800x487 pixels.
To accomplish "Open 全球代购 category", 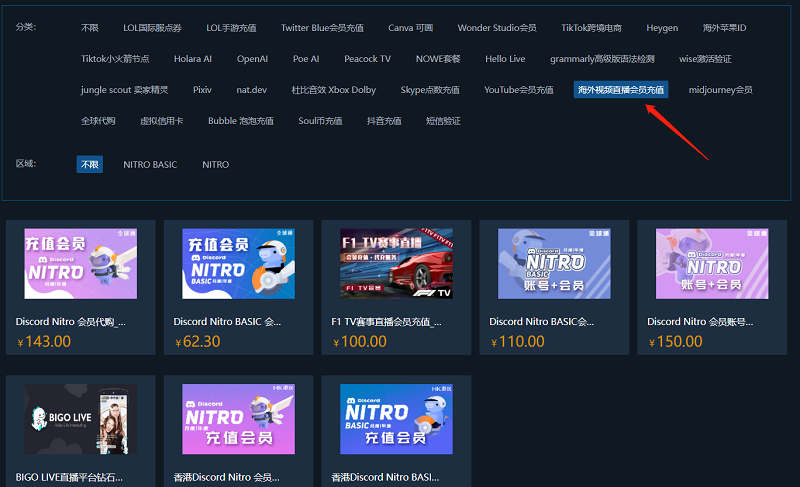I will 98,121.
